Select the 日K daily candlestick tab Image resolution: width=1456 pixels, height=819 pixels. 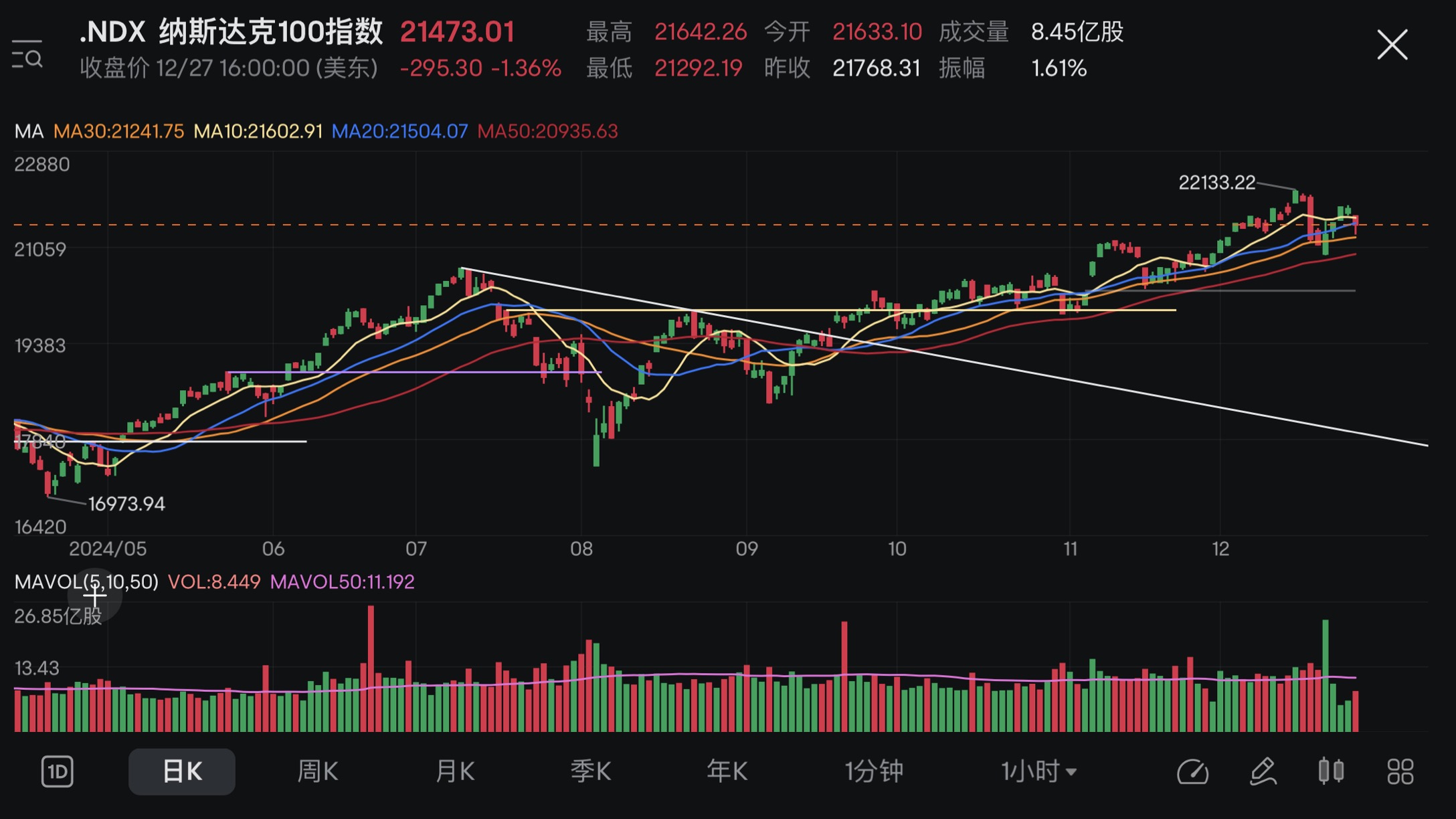coord(182,771)
